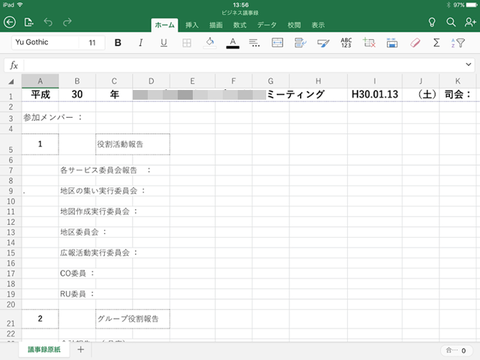This screenshot has width=480, height=360.
Task: Open the lightbulb help search
Action: [432, 22]
